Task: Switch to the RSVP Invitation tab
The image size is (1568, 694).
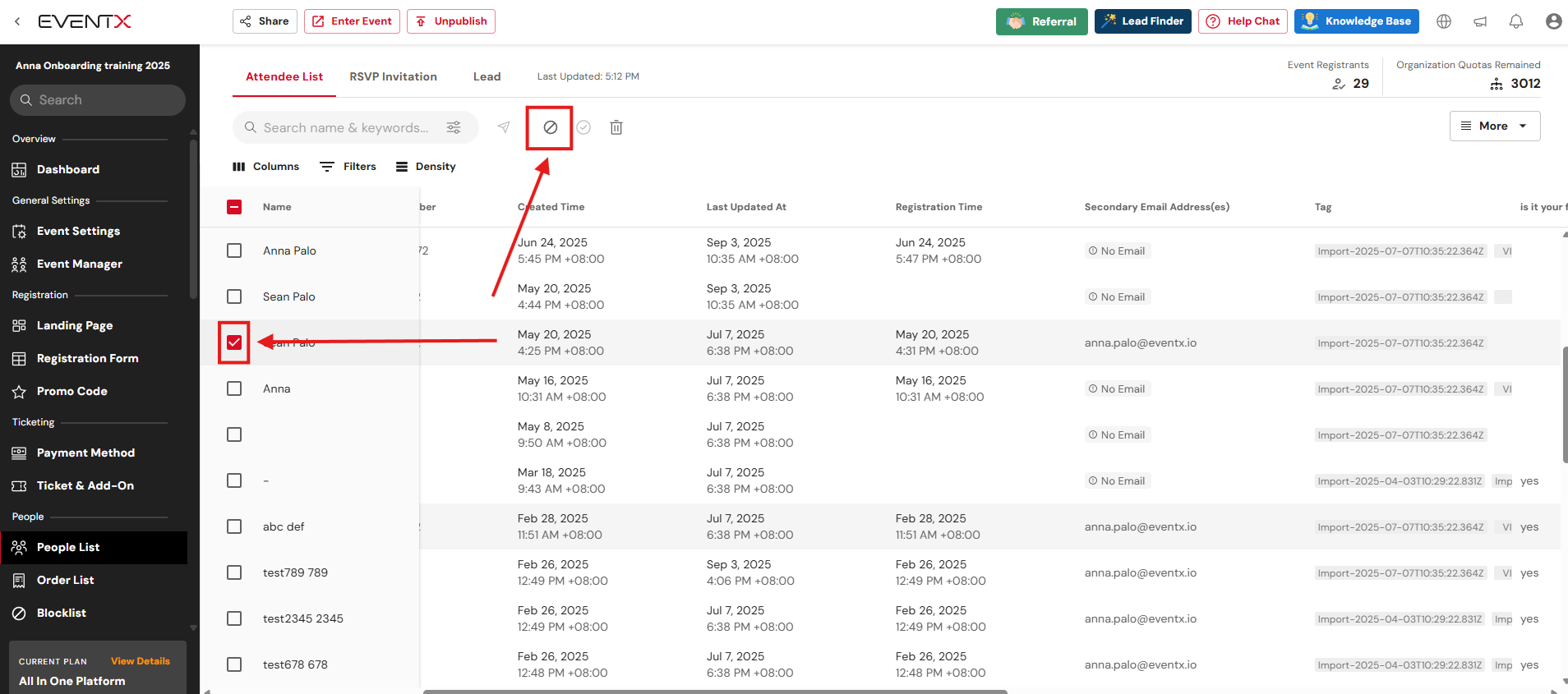Action: (393, 76)
